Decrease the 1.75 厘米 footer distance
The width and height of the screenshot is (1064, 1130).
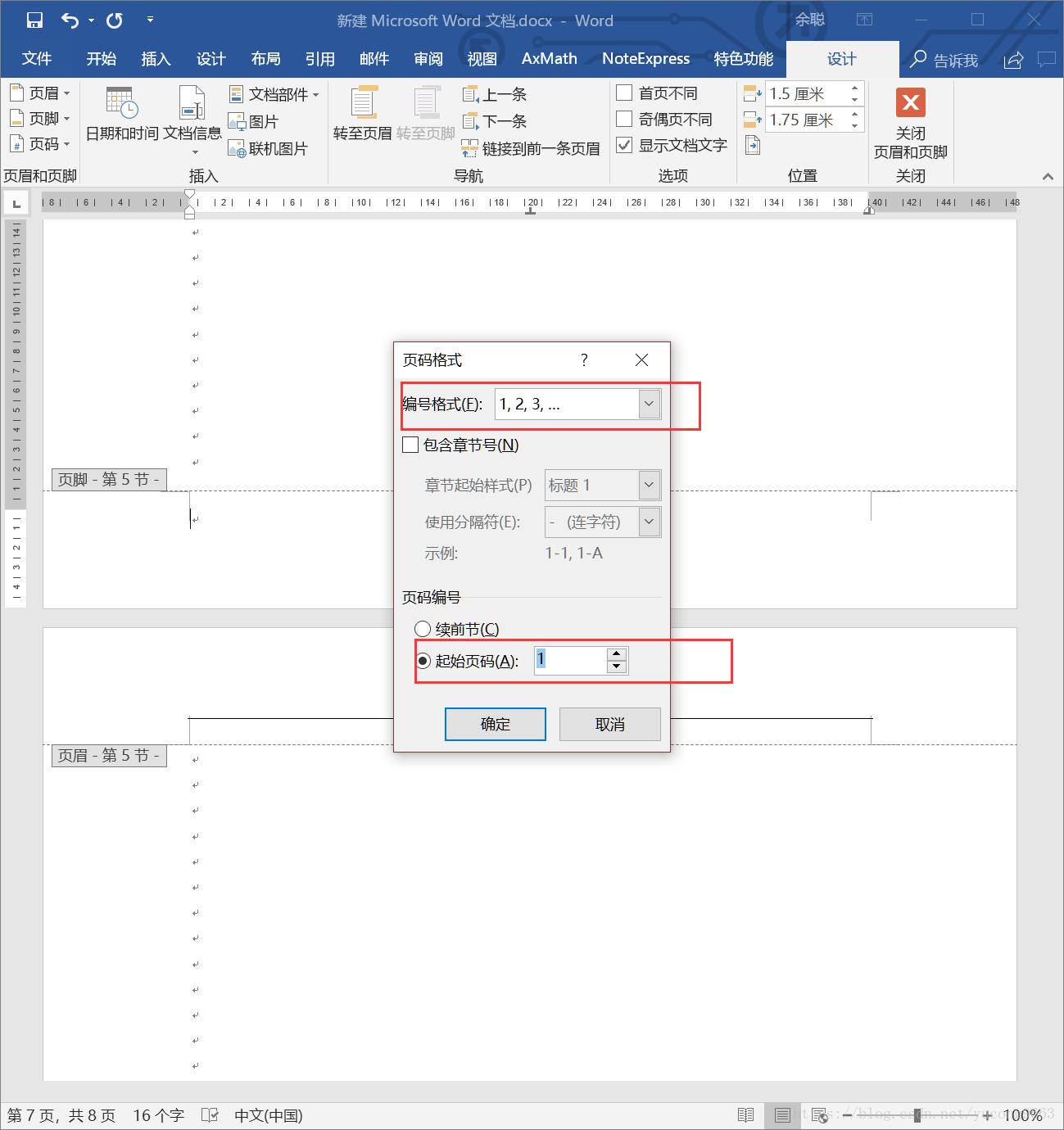coord(855,126)
